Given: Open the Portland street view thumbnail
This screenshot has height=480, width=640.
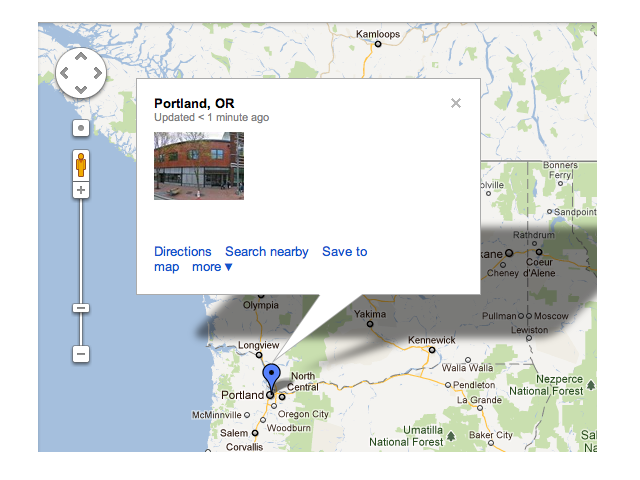Looking at the screenshot, I should [x=199, y=166].
